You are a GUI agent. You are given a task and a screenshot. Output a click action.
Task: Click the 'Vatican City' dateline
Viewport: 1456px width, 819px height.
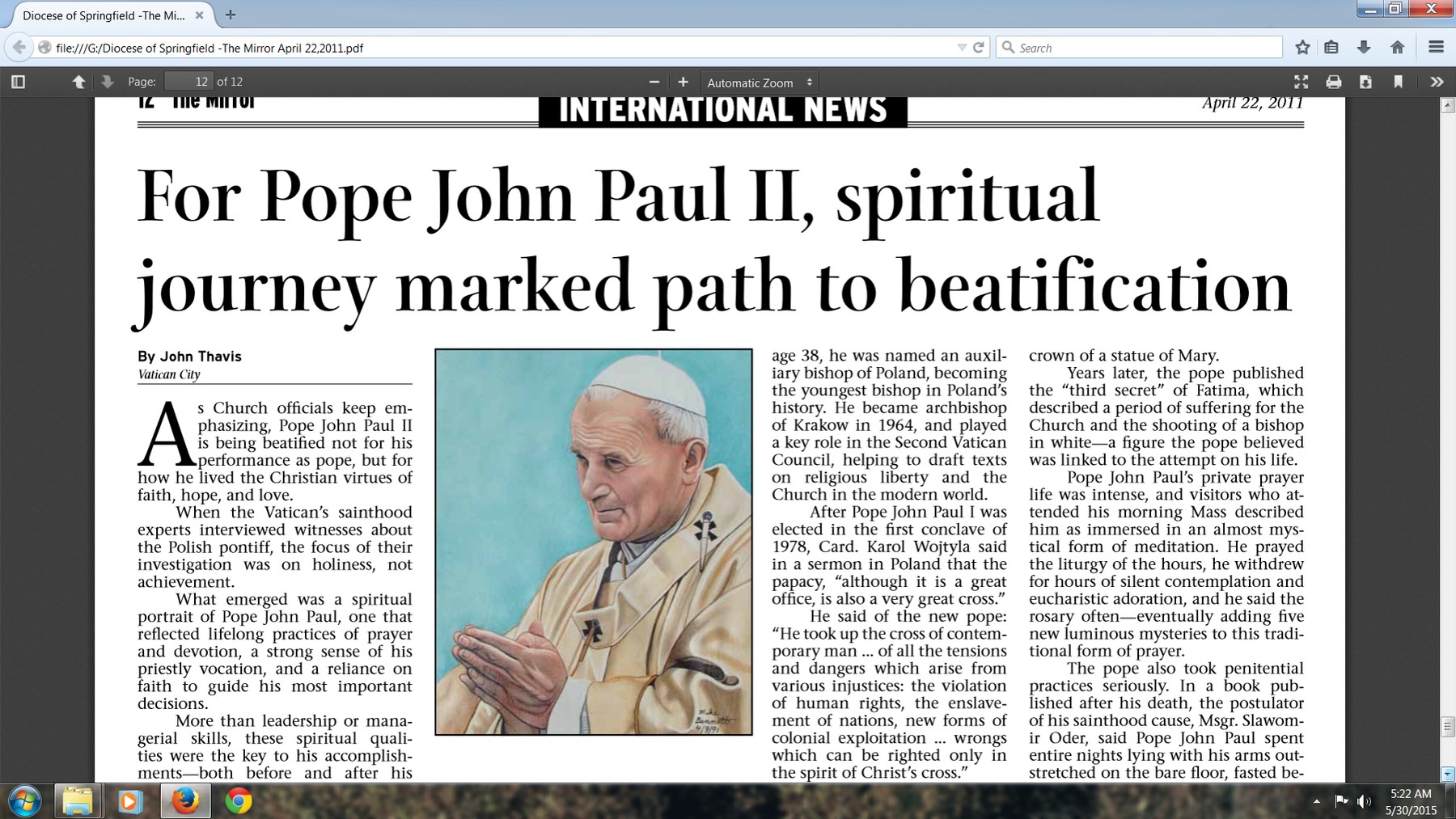click(x=168, y=374)
